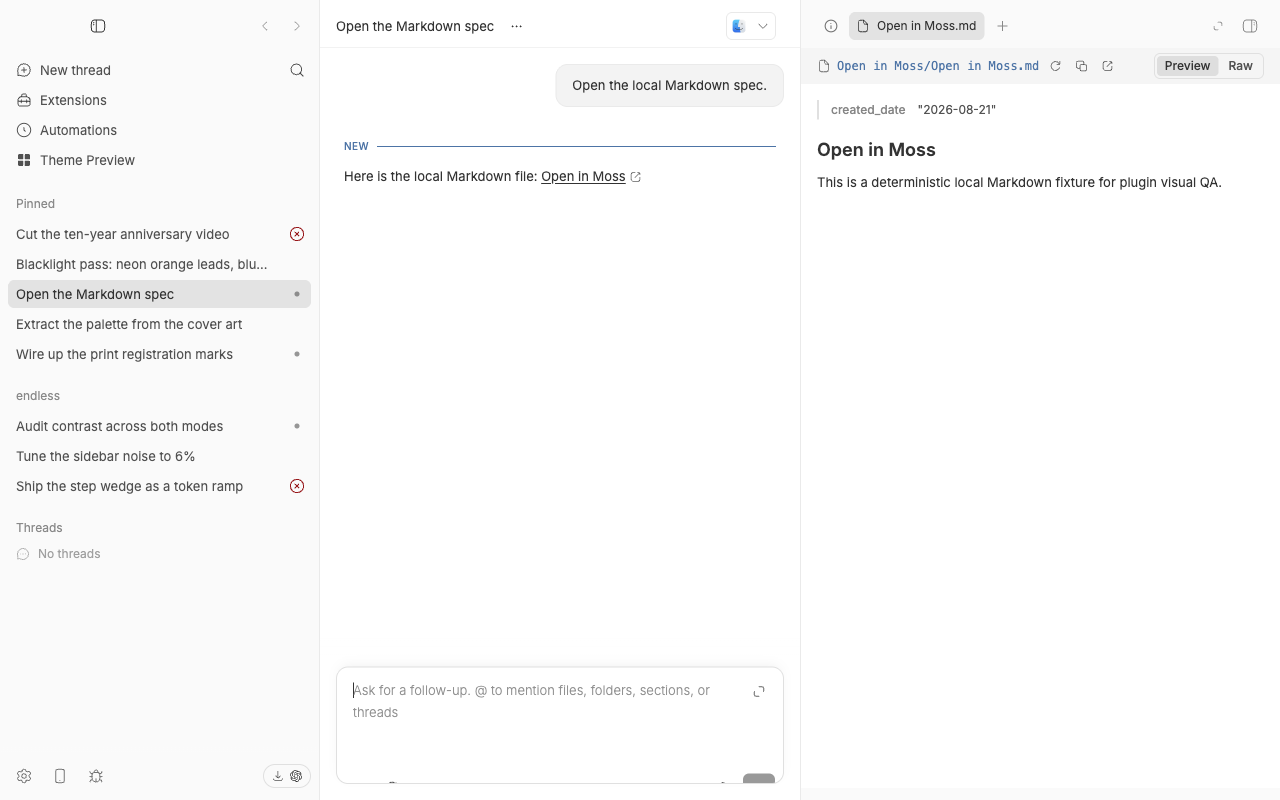1280x800 pixels.
Task: Select the 'Open in Moss.md' tab
Action: click(x=917, y=26)
